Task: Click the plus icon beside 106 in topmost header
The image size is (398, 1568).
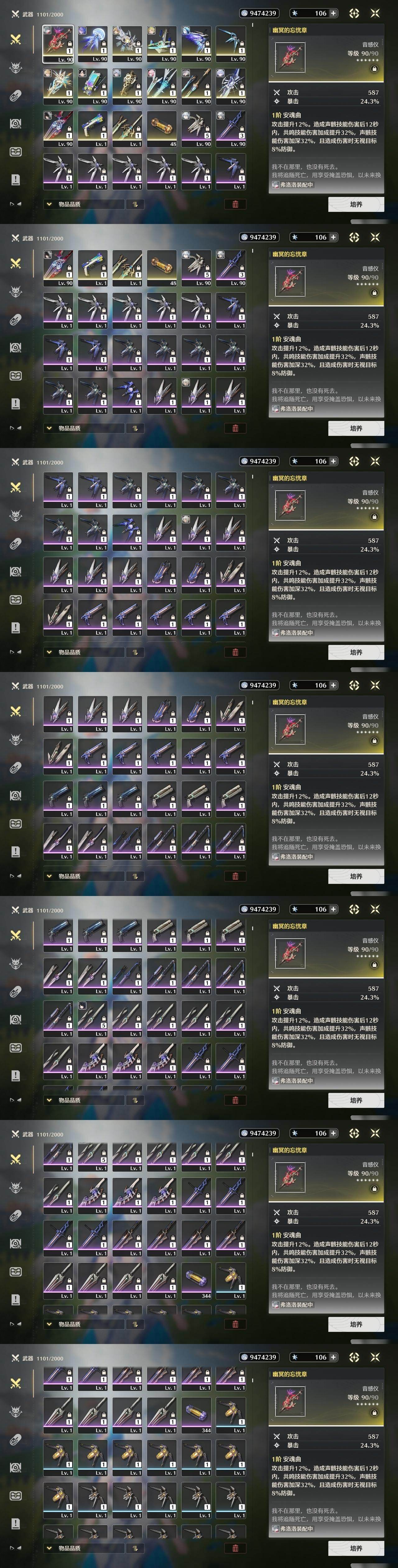Action: (x=334, y=13)
